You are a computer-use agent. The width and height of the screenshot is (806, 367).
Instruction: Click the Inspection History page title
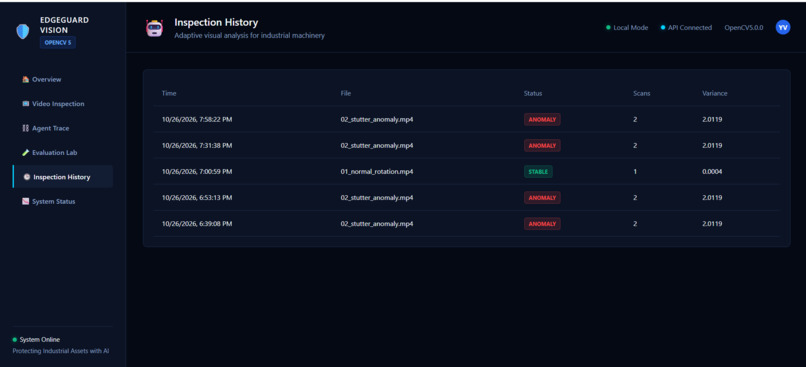click(x=216, y=23)
